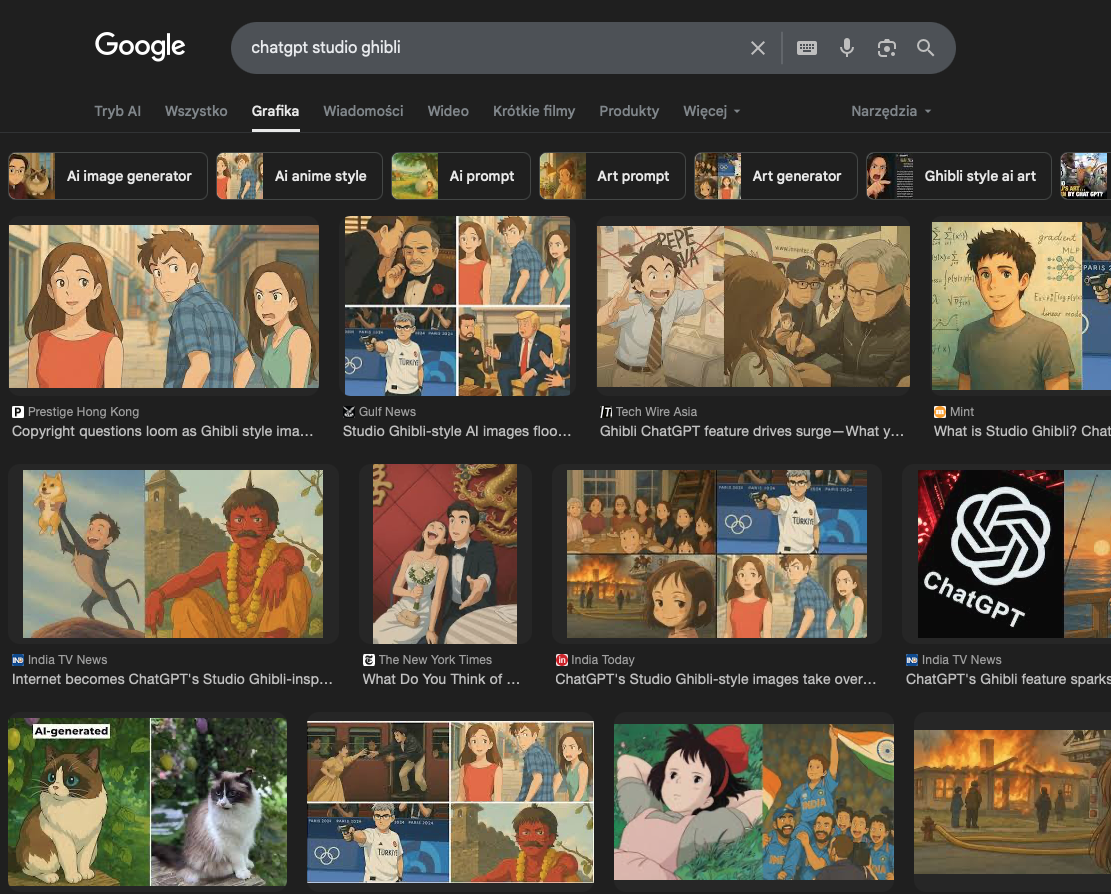The height and width of the screenshot is (894, 1111).
Task: Open 'Copyright questions loom as Ghibli style' link
Action: [162, 431]
